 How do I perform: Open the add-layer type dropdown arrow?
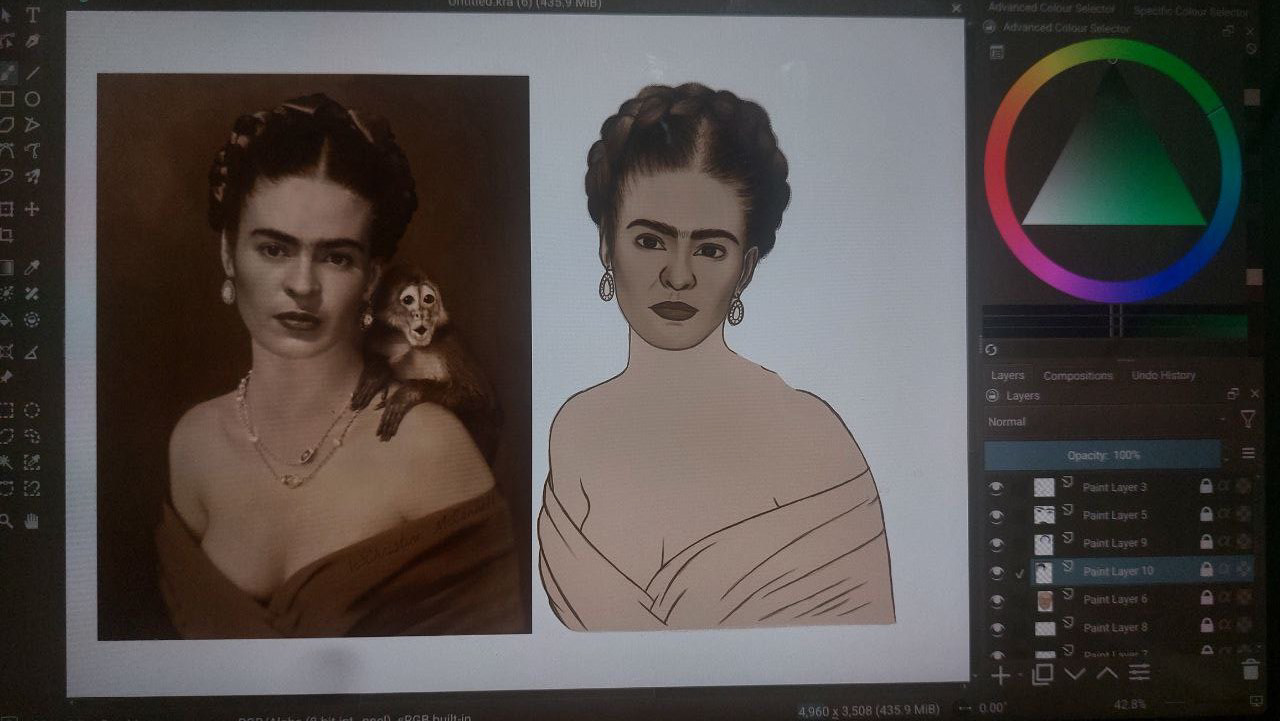point(1019,674)
